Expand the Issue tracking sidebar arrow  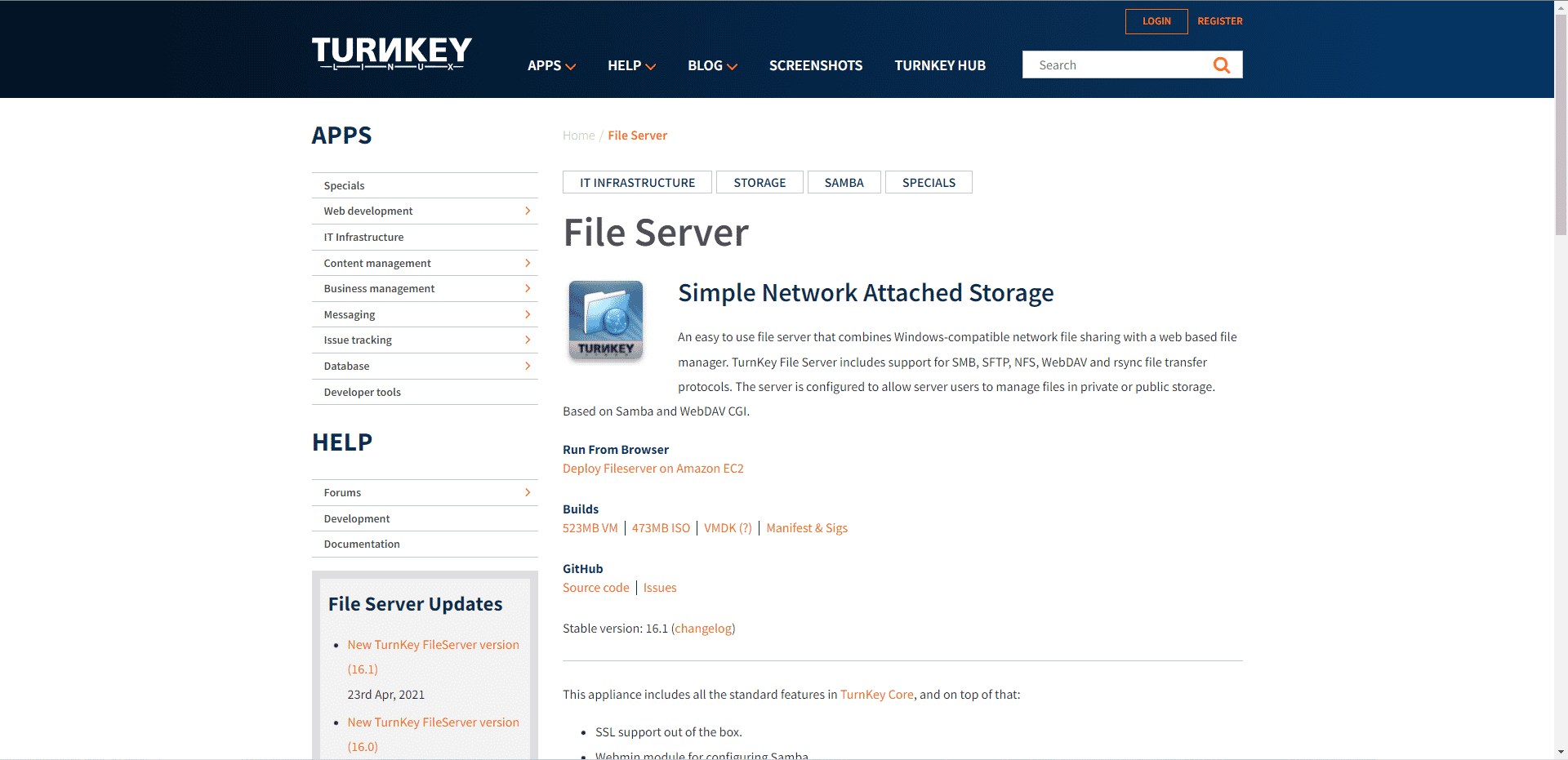(528, 340)
